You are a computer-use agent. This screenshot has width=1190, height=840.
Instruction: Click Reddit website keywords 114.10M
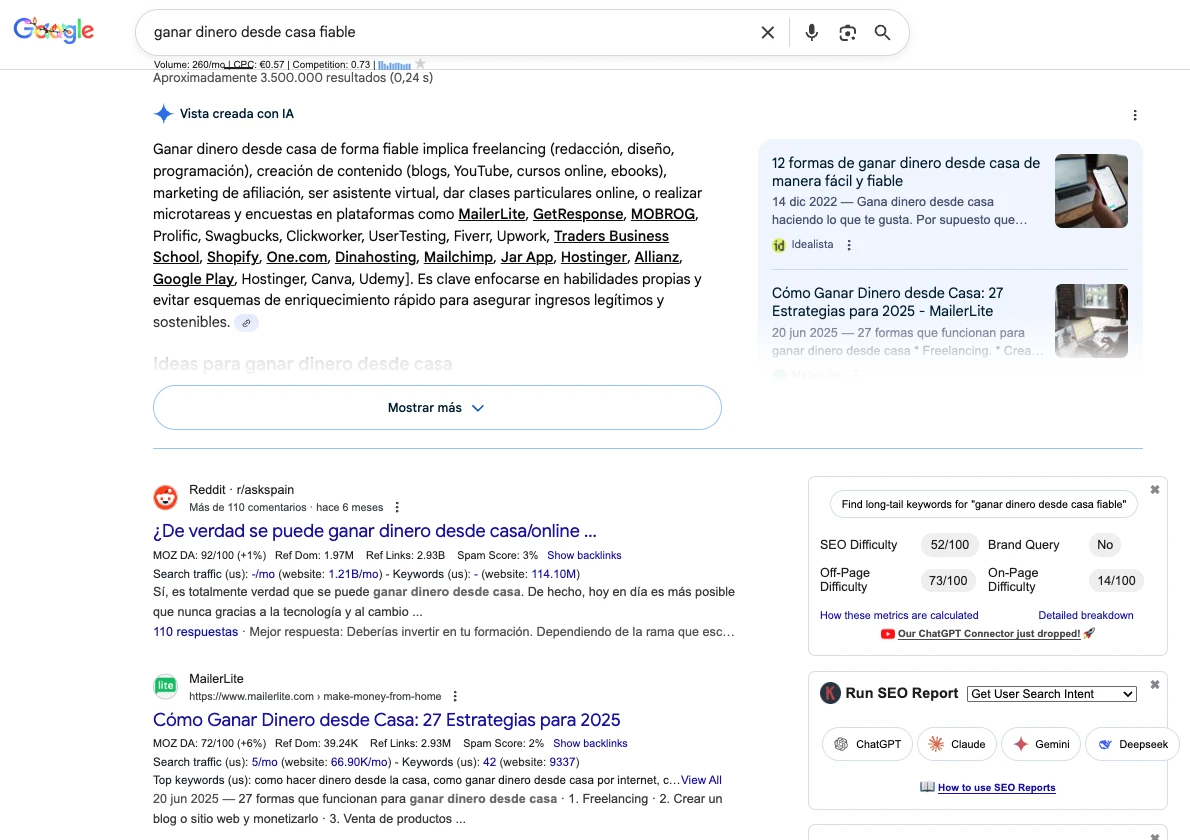553,574
